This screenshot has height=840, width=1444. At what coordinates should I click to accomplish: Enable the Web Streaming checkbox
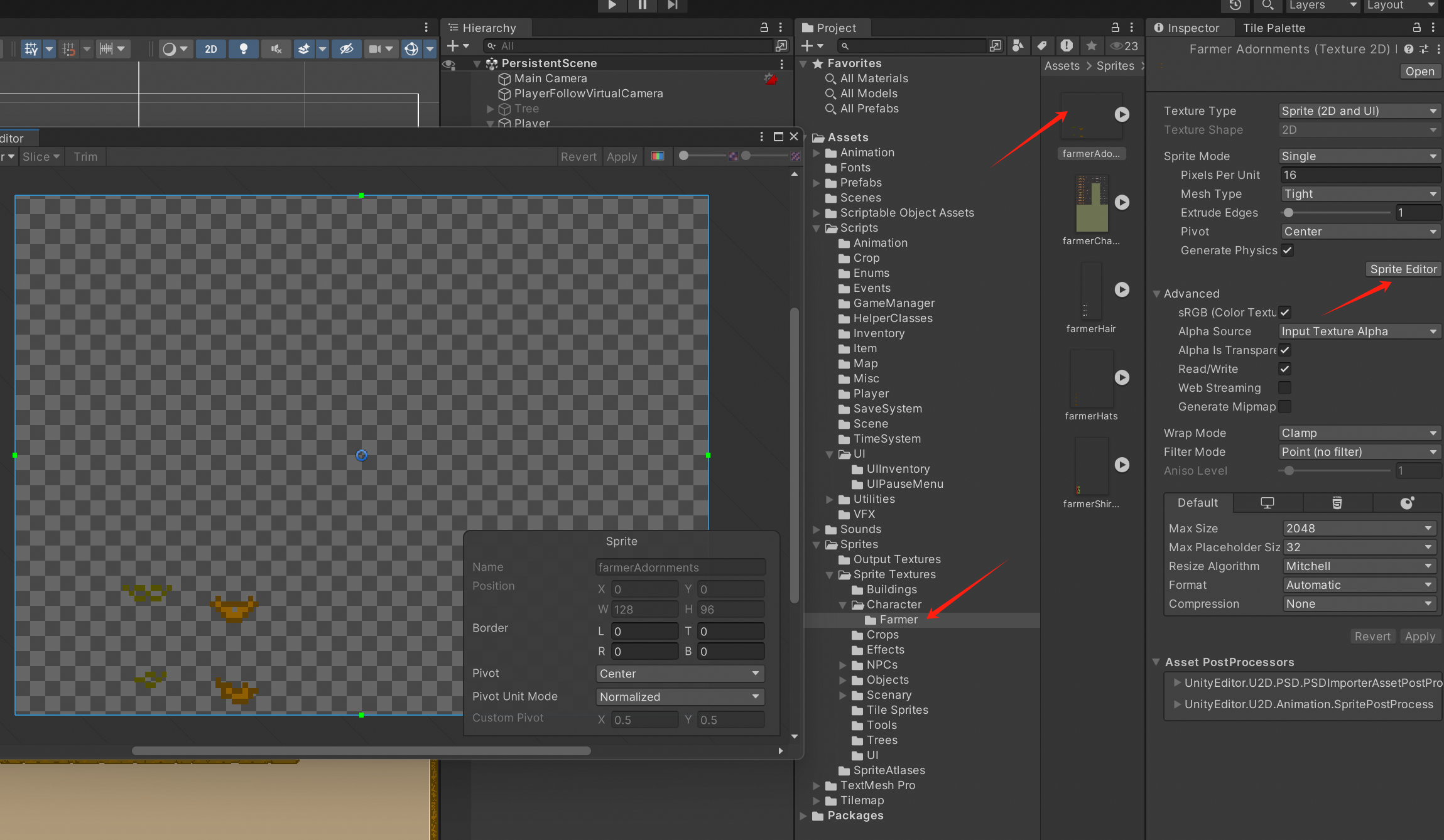coord(1285,388)
